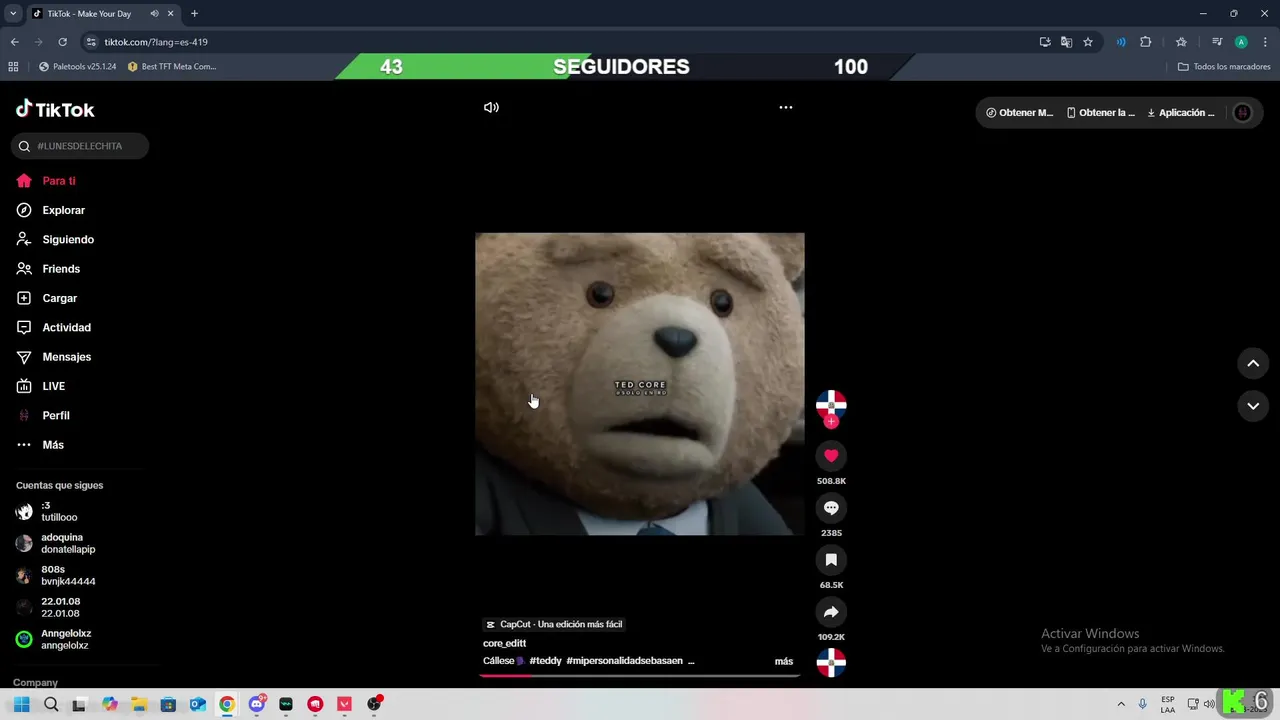Image resolution: width=1280 pixels, height=720 pixels.
Task: Click the Obtener M... button
Action: (x=1020, y=113)
